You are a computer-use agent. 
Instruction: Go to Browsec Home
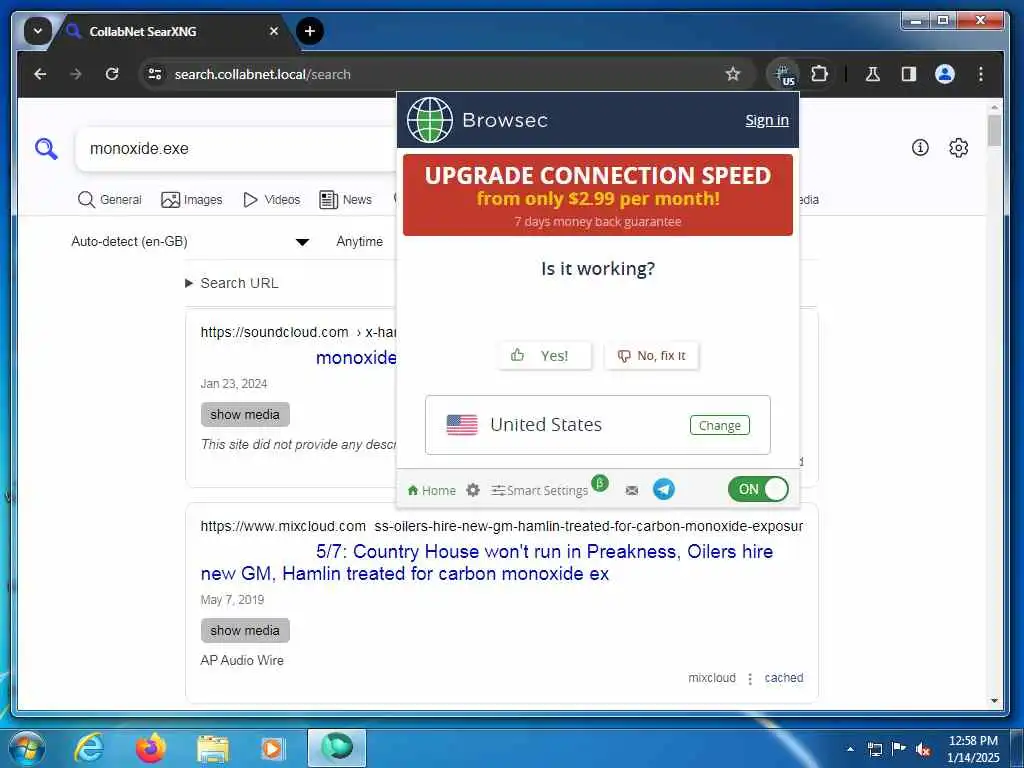click(x=431, y=490)
